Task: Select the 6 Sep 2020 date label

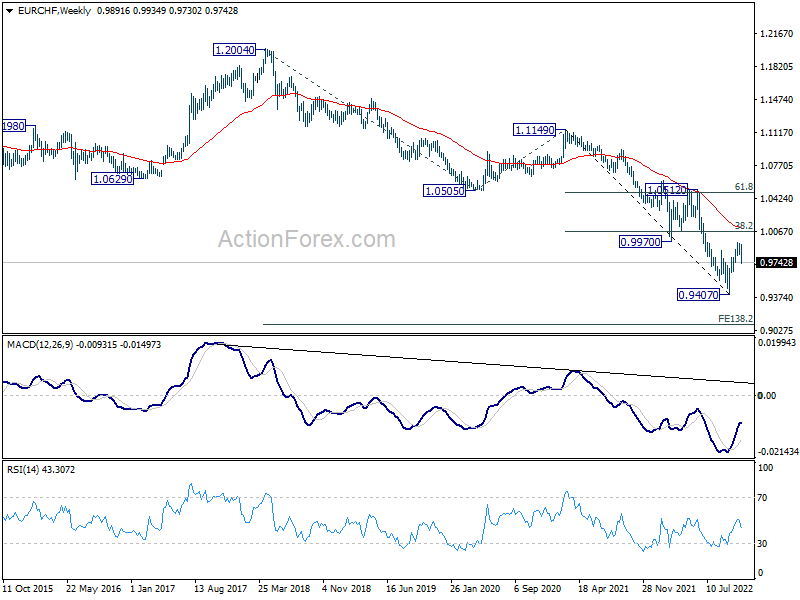Action: [x=537, y=588]
